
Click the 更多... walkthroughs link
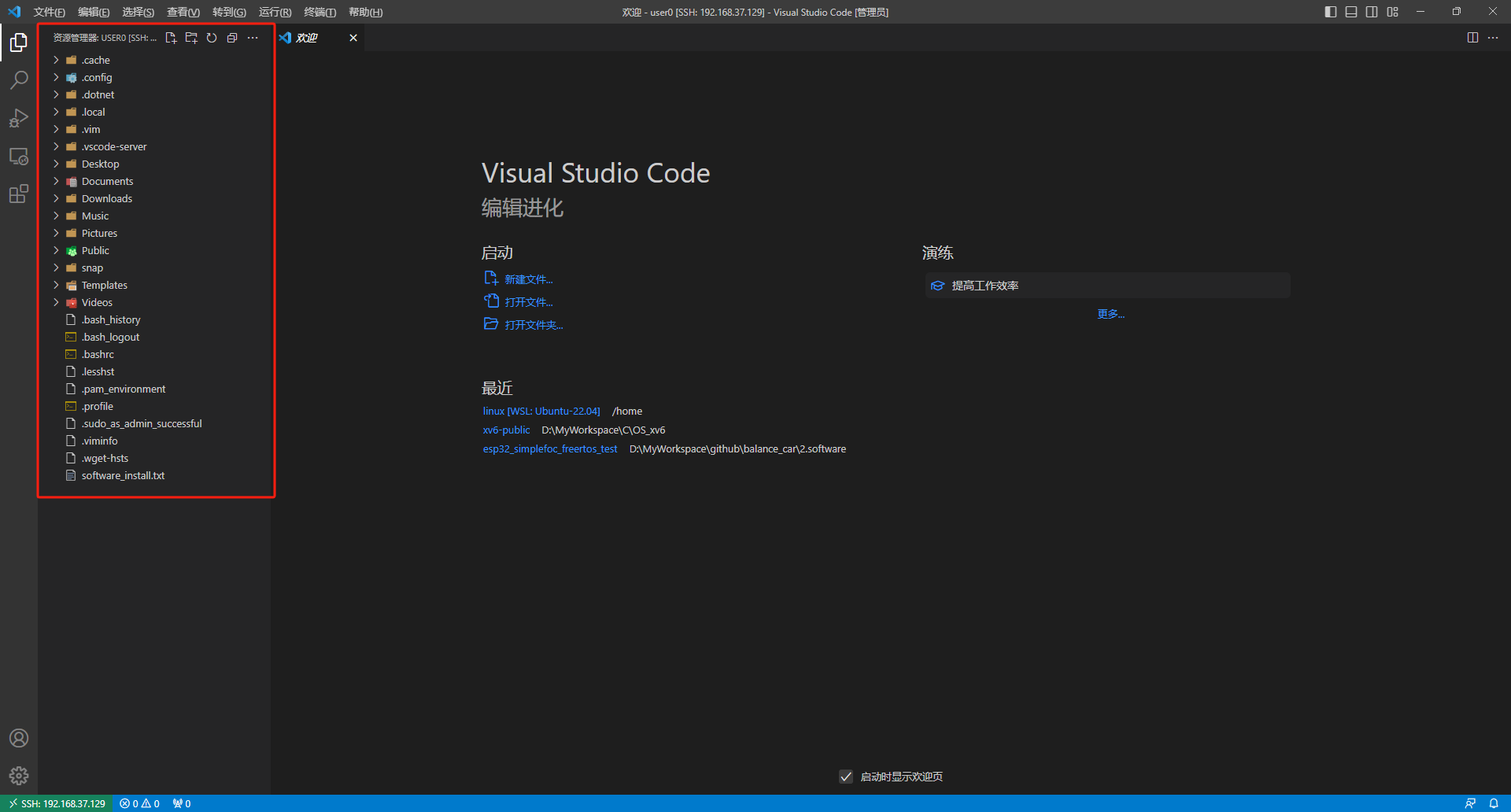click(x=1110, y=314)
